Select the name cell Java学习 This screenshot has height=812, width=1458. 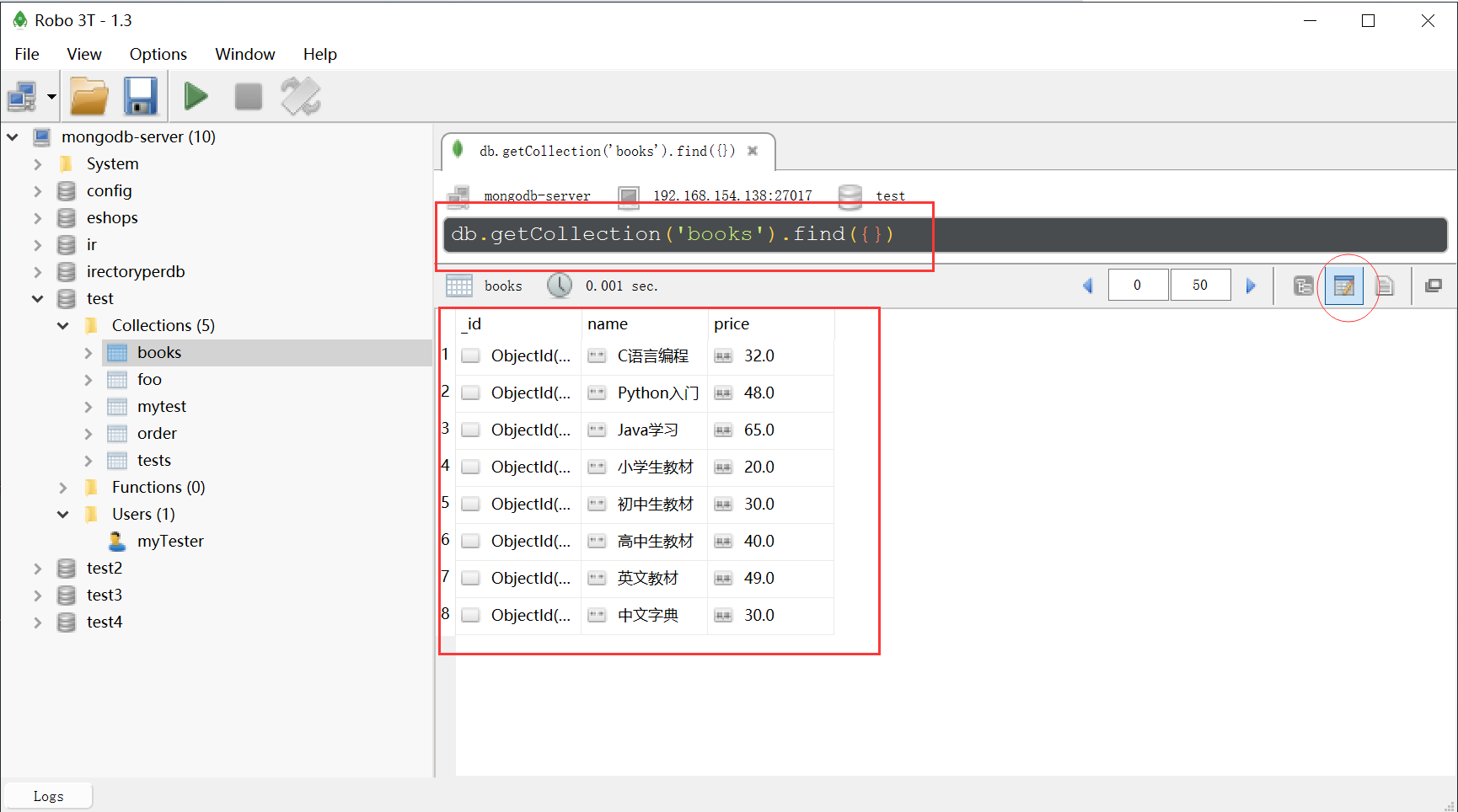click(x=644, y=430)
